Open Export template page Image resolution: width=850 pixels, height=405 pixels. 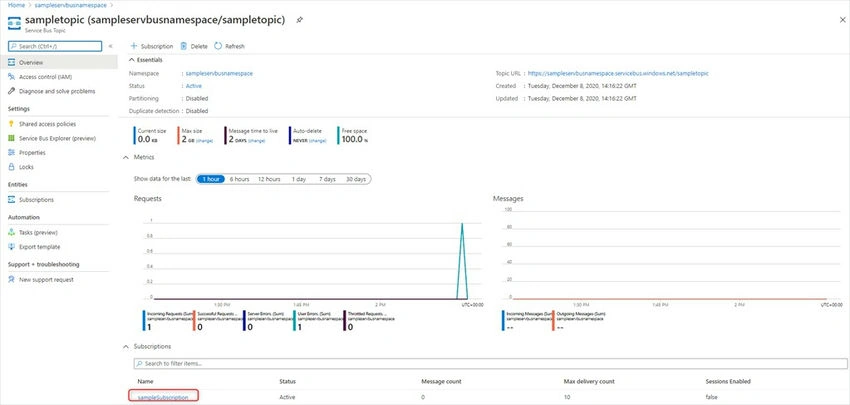point(40,247)
